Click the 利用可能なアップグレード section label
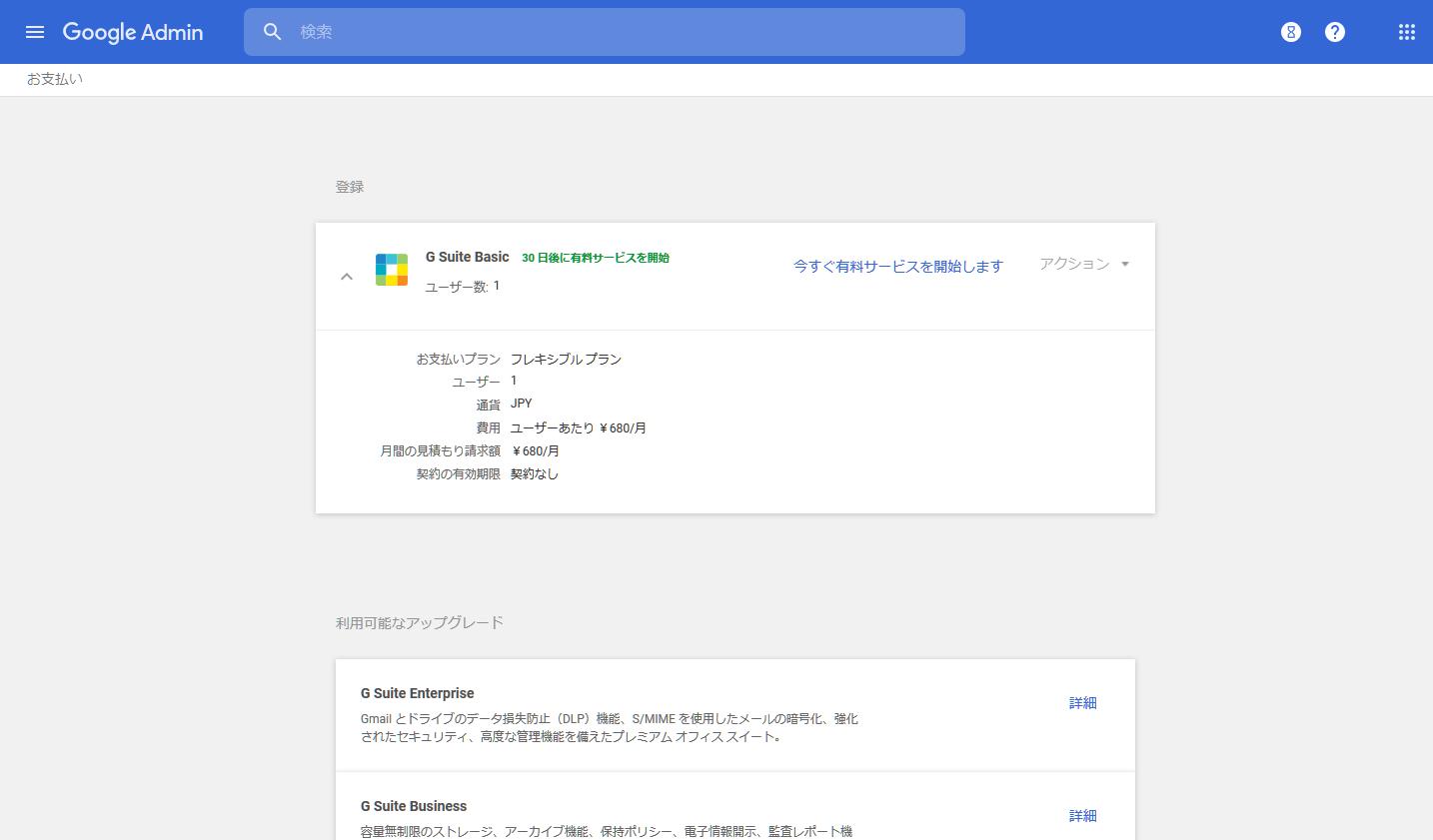The height and width of the screenshot is (840, 1433). pos(420,622)
